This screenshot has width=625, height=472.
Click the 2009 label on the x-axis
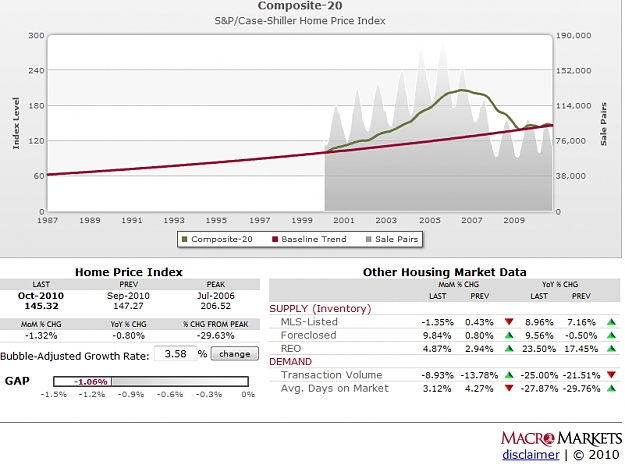click(514, 220)
